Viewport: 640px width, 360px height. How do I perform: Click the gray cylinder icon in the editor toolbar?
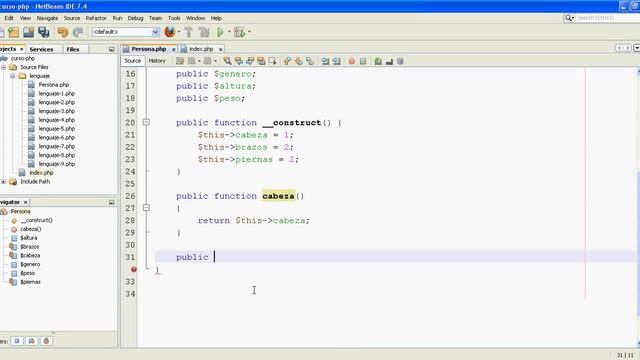tap(400, 61)
